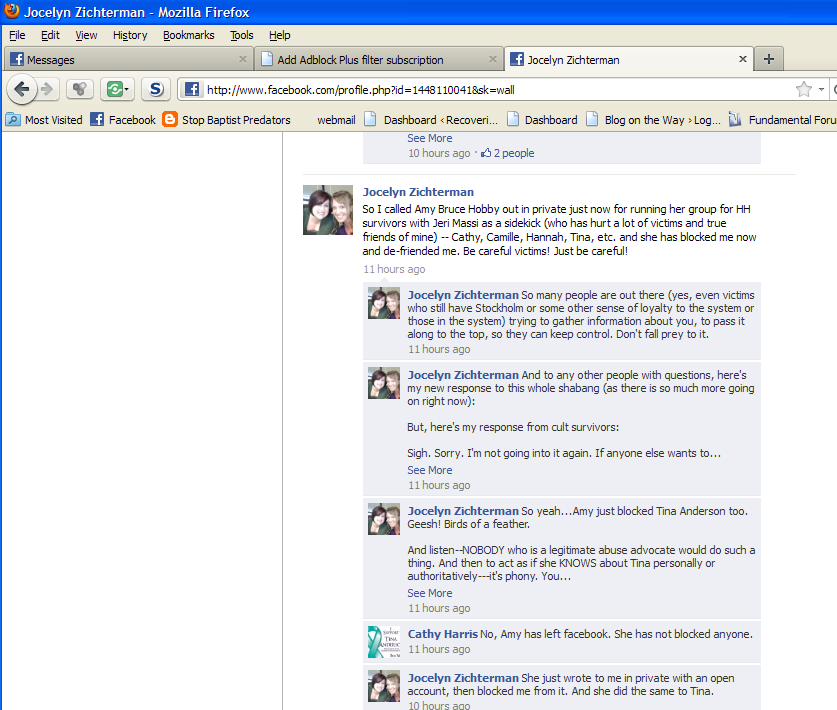Open the Dashboard ‹ Recoveri... bookmark

[x=431, y=120]
